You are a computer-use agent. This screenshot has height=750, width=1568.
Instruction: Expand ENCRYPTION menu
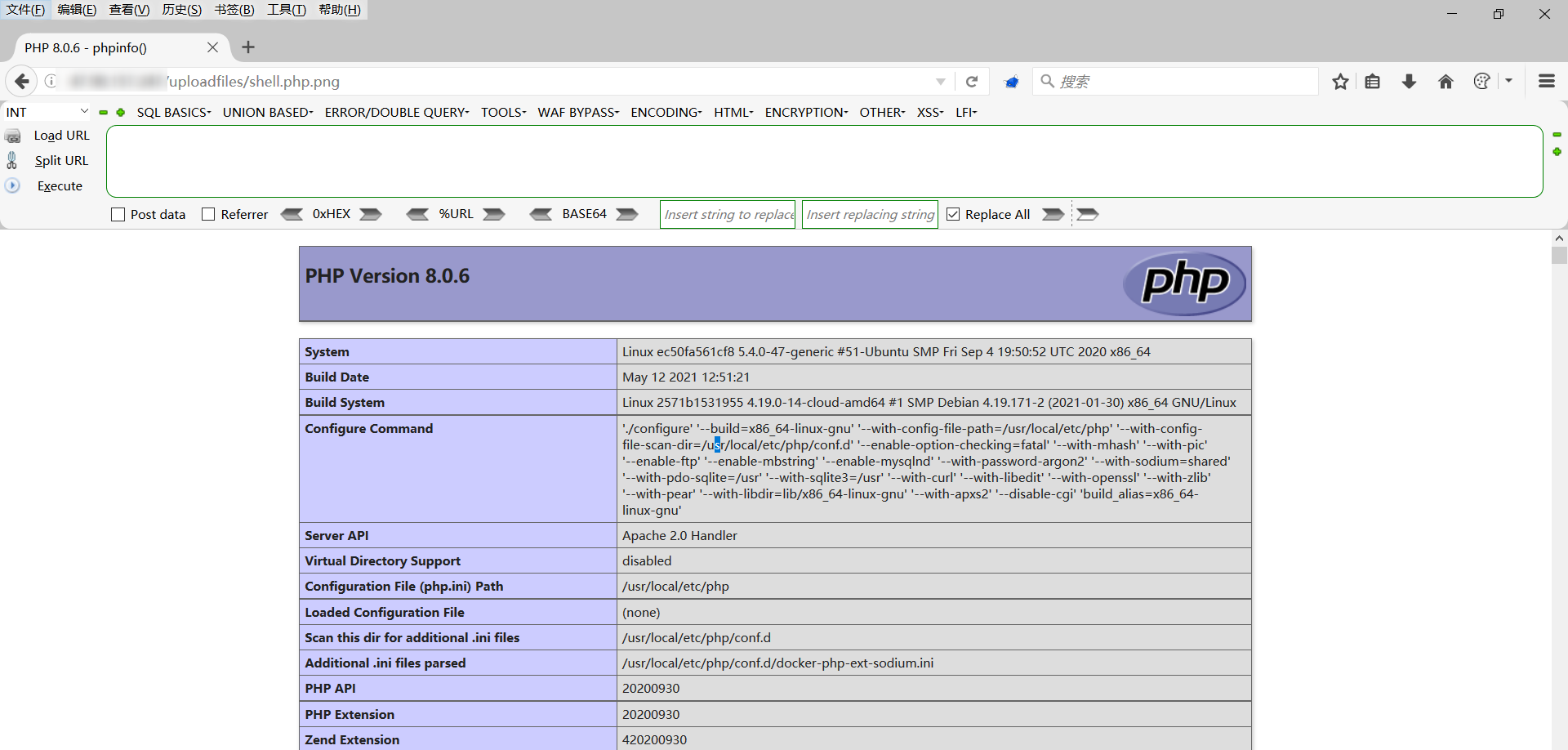tap(806, 112)
